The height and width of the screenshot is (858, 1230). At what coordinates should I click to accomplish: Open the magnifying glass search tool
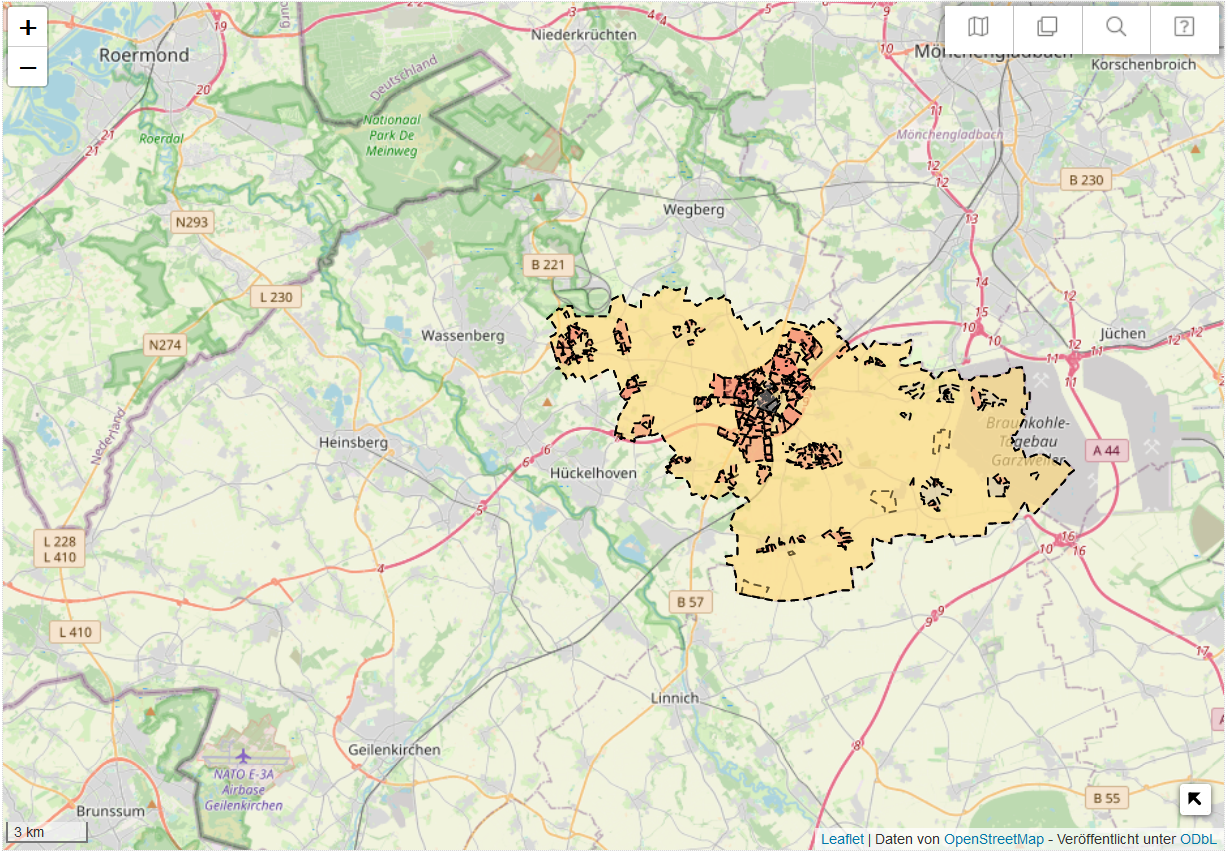click(1116, 27)
